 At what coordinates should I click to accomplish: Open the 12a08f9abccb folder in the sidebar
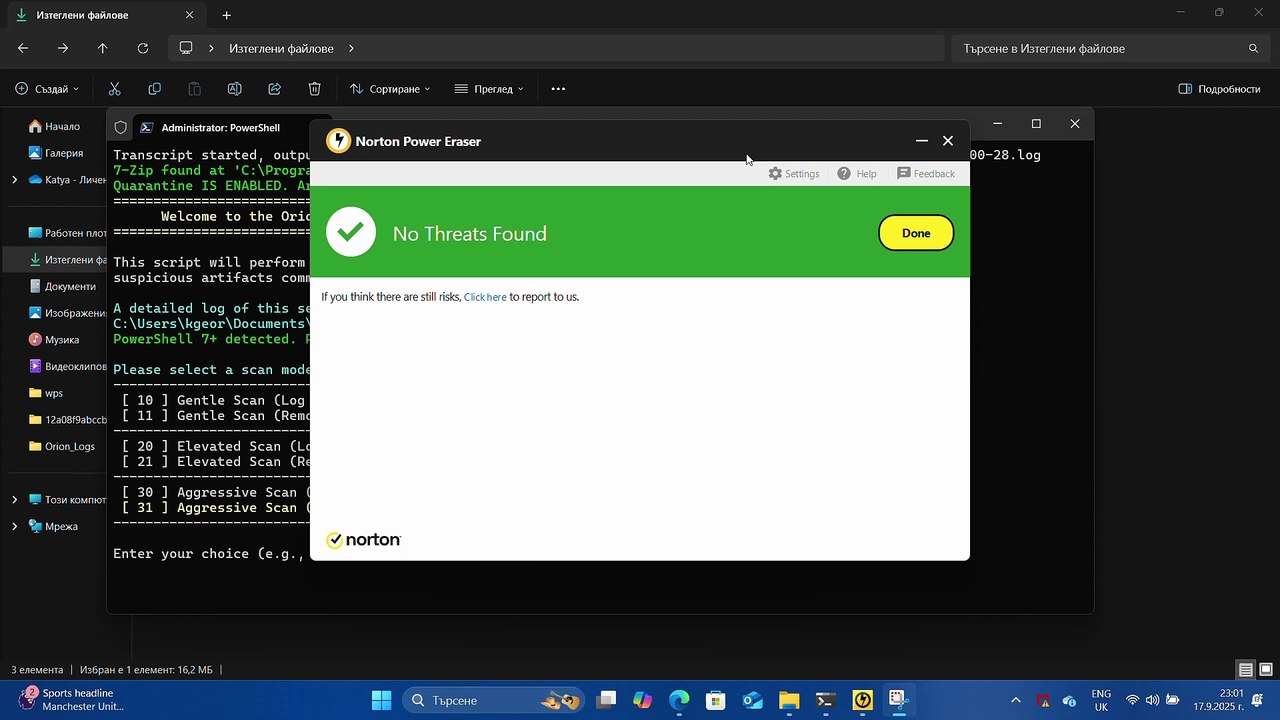tap(67, 420)
